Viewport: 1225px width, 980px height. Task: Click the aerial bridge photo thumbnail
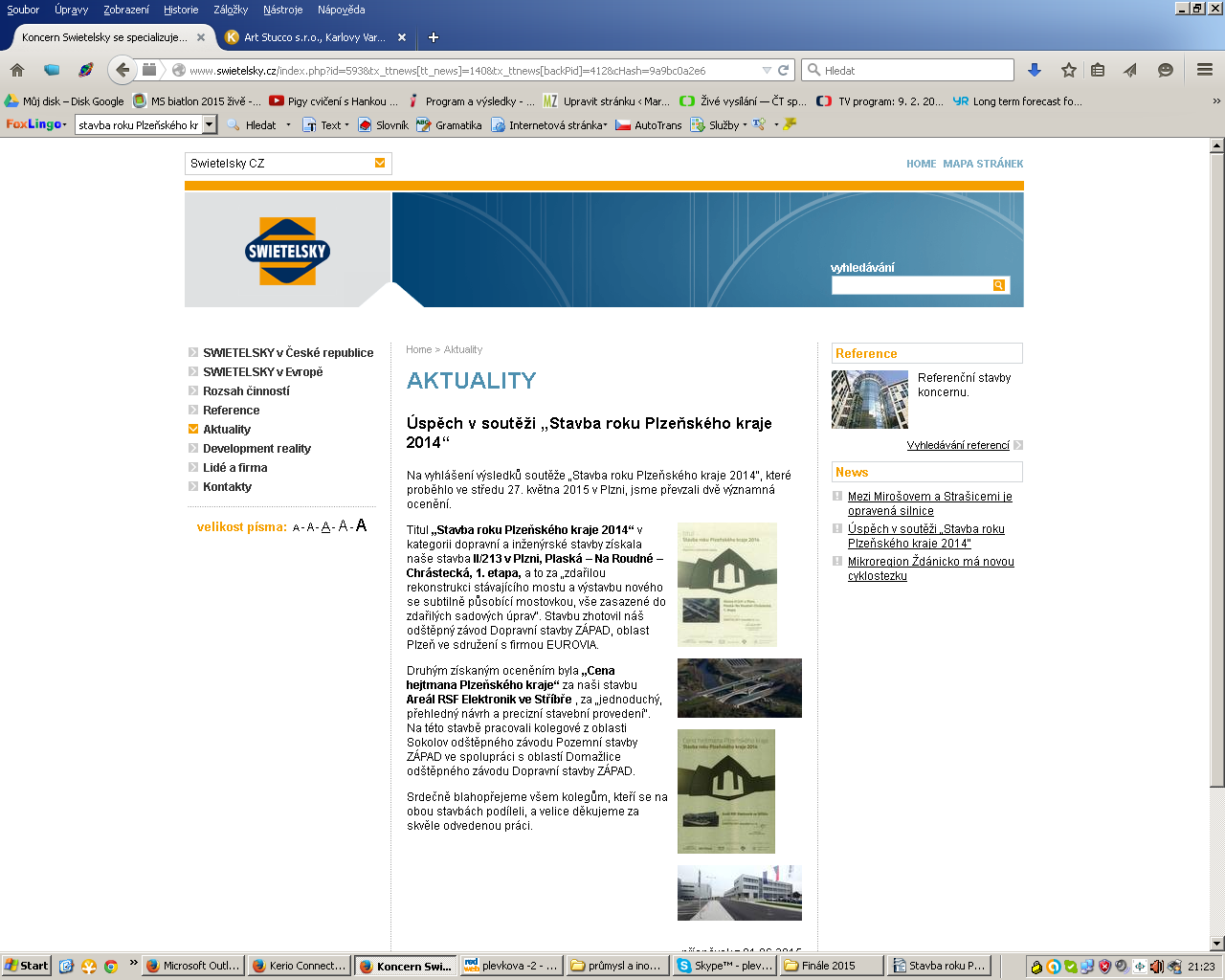click(740, 688)
